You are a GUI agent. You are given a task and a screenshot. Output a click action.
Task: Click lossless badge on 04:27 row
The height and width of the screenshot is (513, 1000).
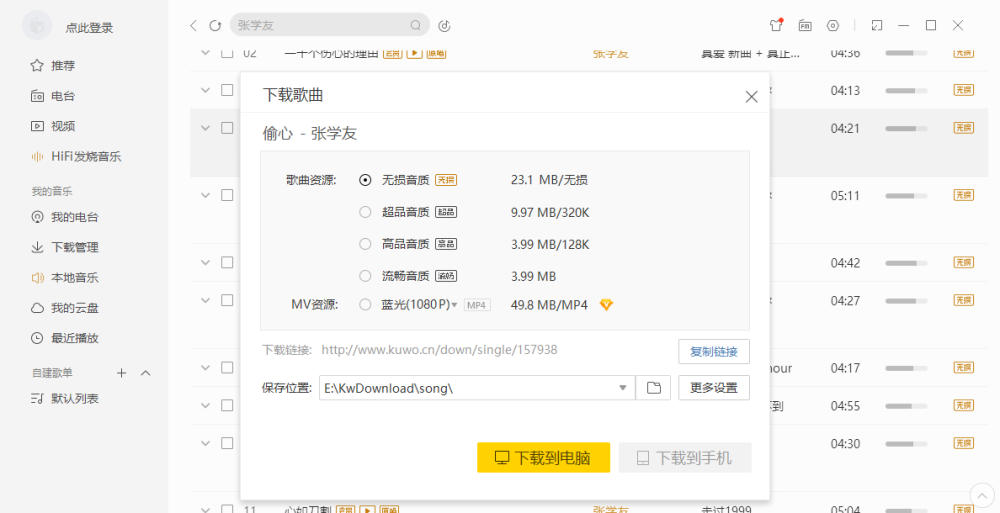(x=964, y=300)
